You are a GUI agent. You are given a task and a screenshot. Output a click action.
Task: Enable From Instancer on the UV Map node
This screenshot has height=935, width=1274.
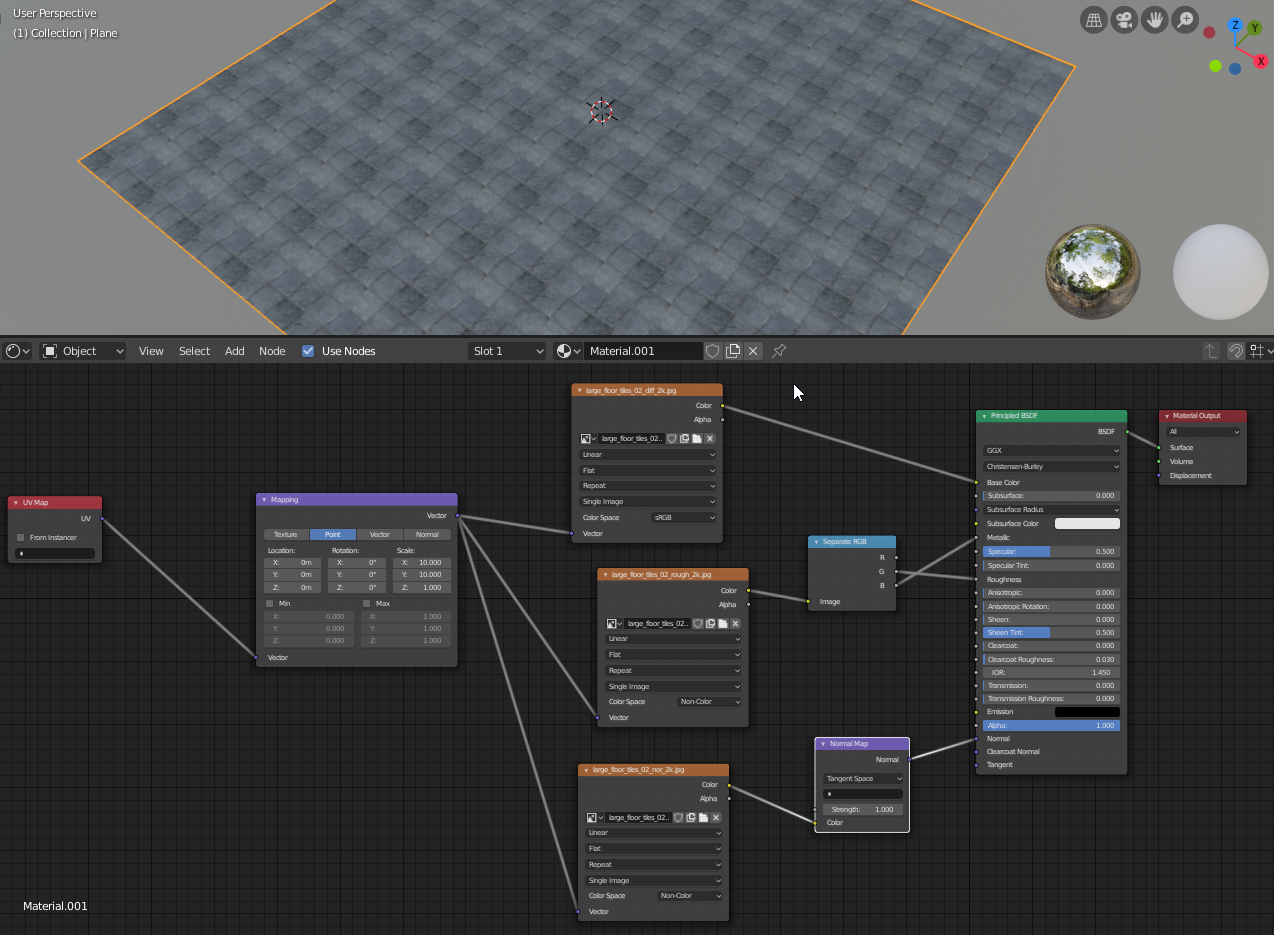[20, 537]
